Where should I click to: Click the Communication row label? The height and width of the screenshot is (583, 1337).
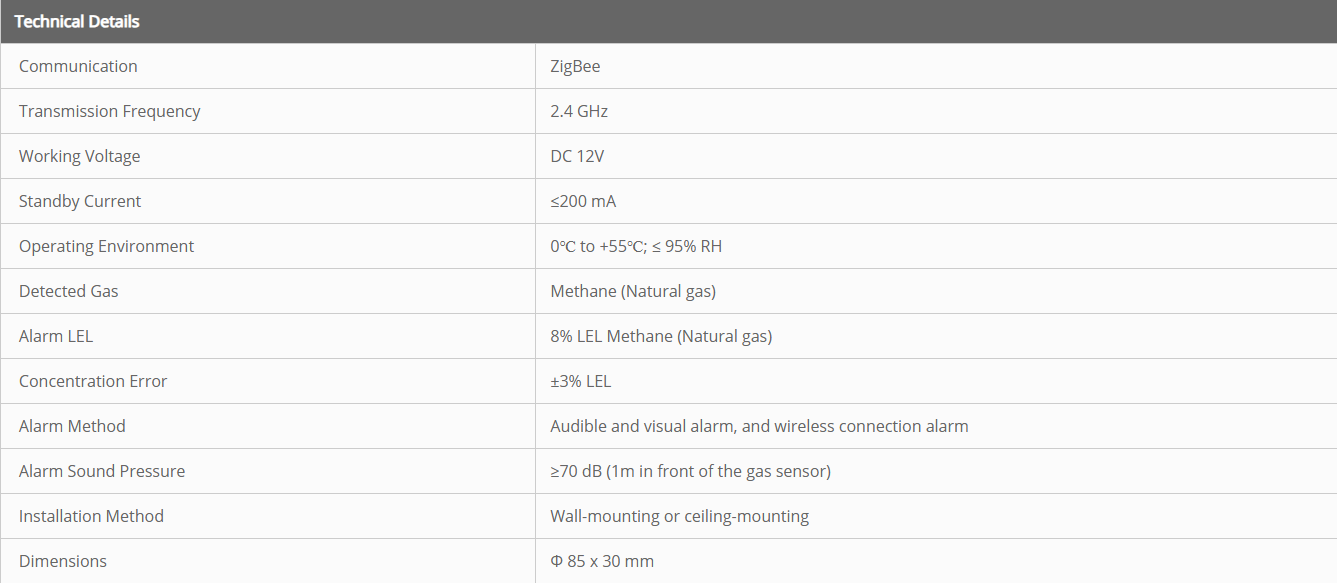pos(78,66)
